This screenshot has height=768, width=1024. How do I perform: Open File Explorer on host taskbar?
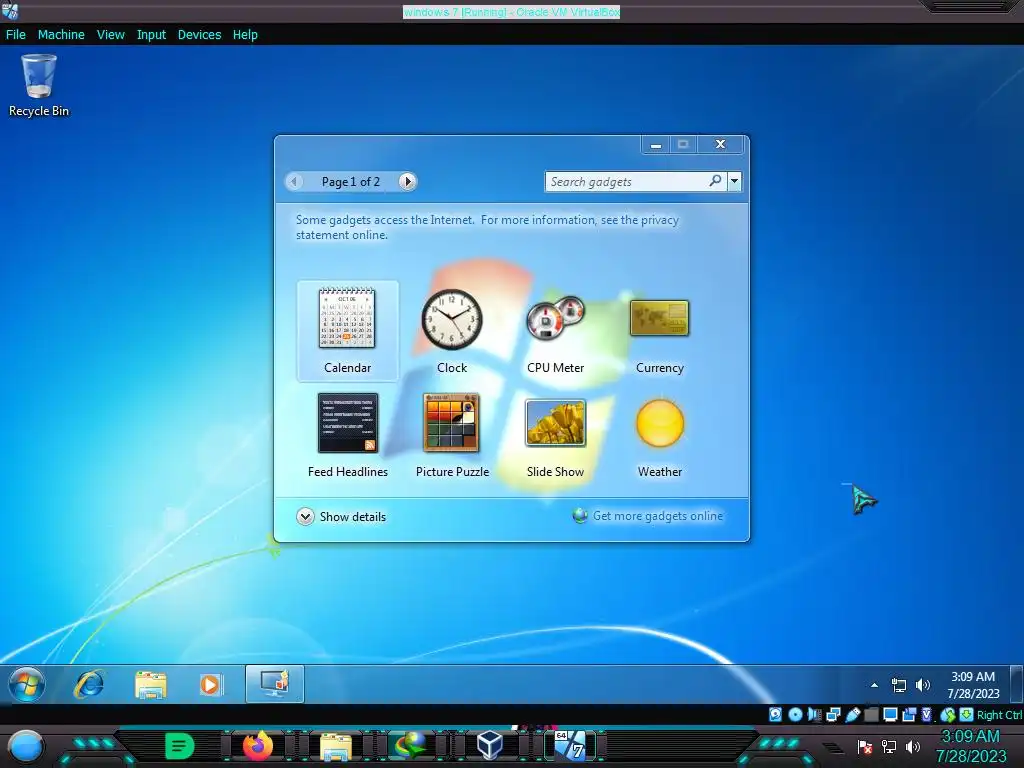tap(336, 746)
